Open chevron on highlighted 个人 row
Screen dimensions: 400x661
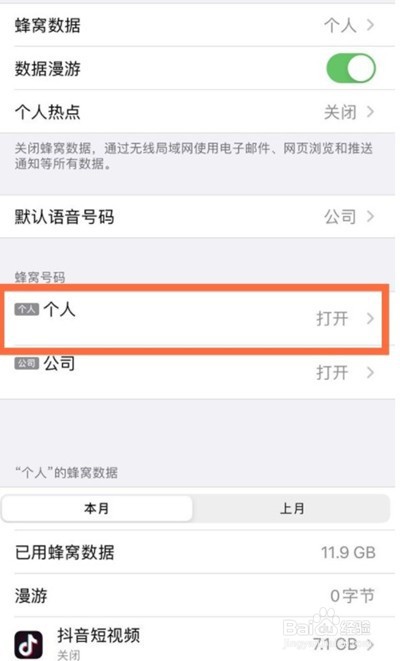click(x=370, y=318)
